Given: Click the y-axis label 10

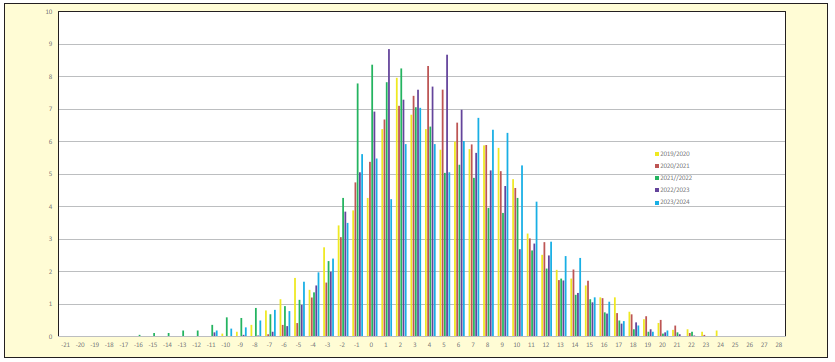Looking at the screenshot, I should pyautogui.click(x=50, y=12).
